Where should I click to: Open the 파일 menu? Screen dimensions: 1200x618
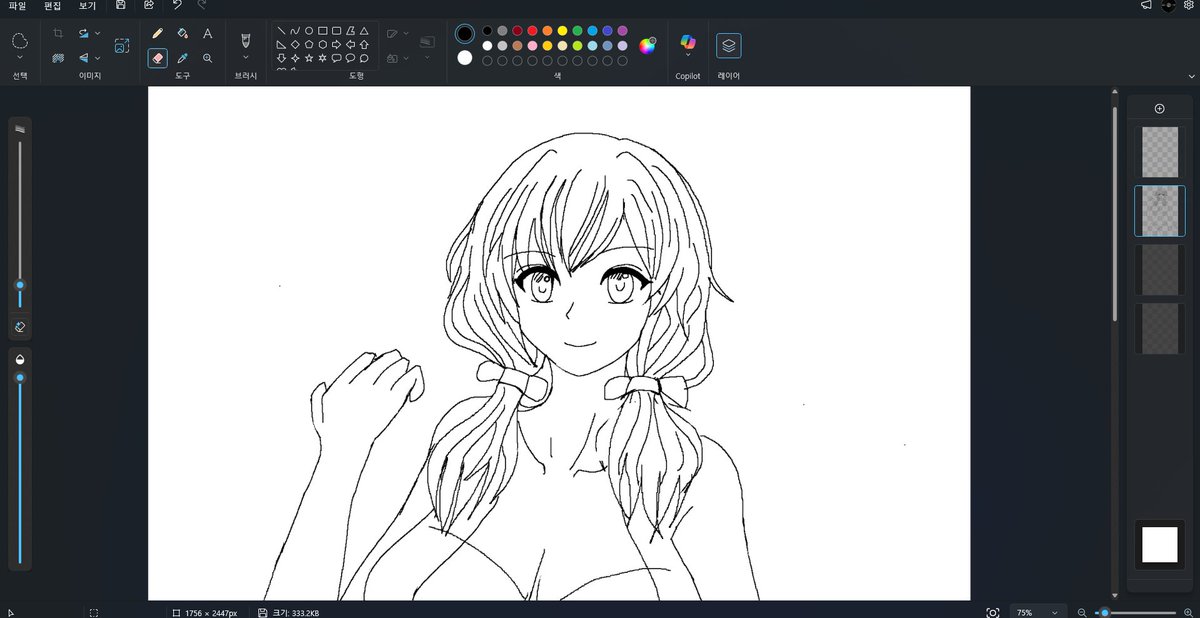click(18, 6)
